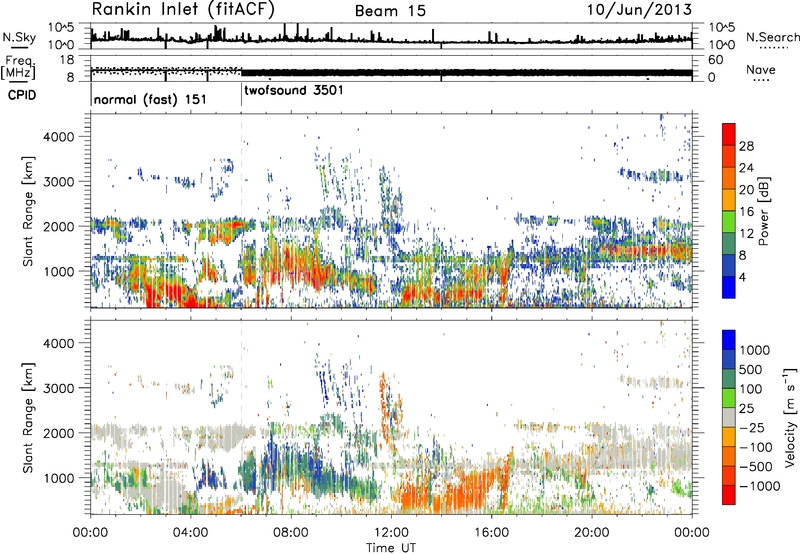The width and height of the screenshot is (800, 554).
Task: Click the '16:00' time axis tick label
Action: (491, 533)
